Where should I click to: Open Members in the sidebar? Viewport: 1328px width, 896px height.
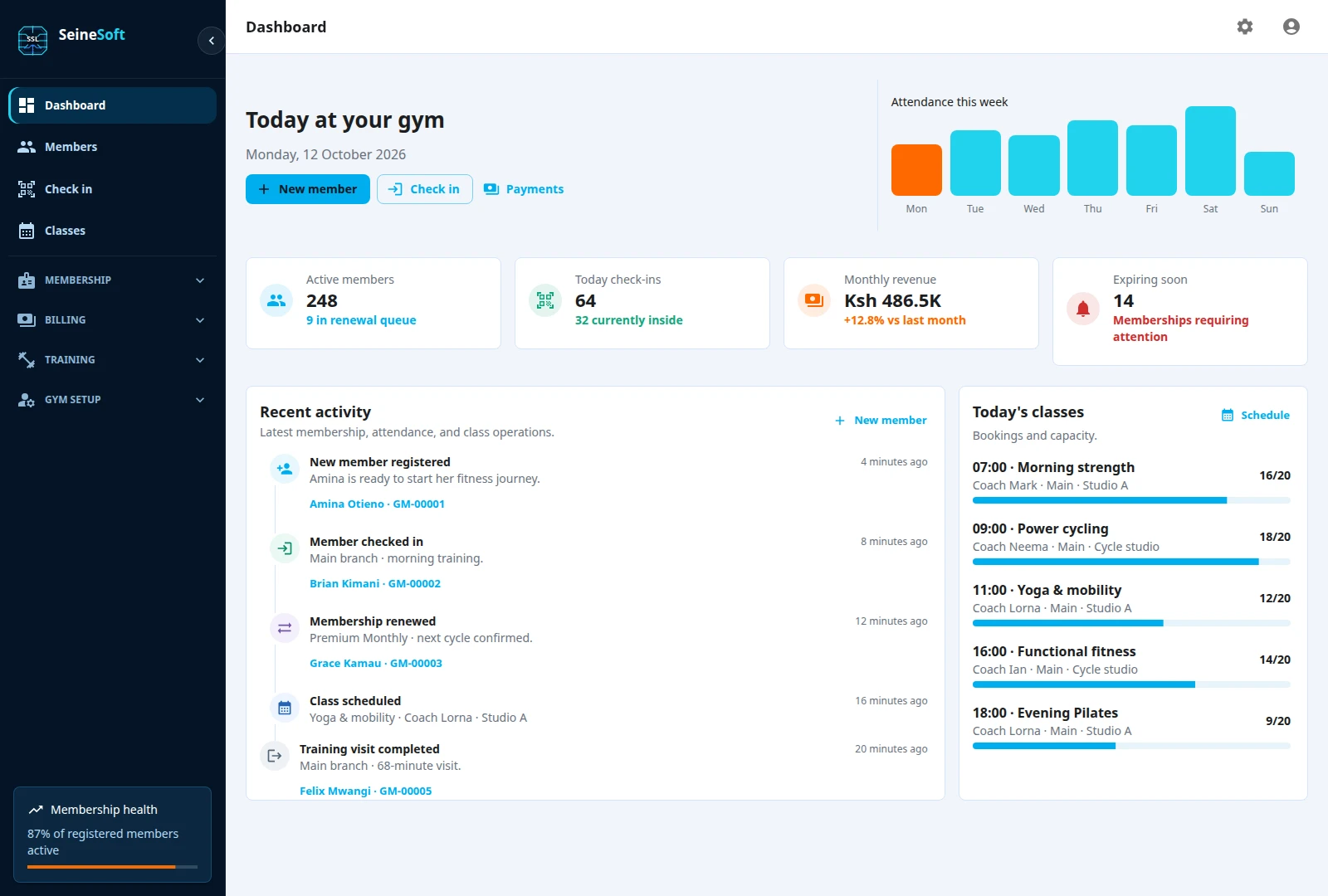coord(113,147)
